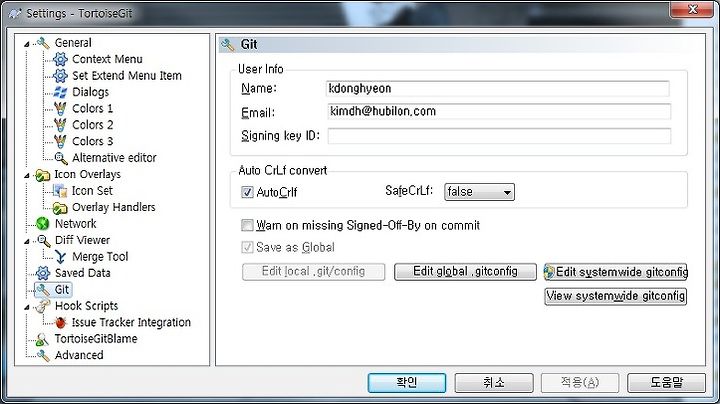
Task: Click the General wrench icon in tree
Action: [43, 43]
